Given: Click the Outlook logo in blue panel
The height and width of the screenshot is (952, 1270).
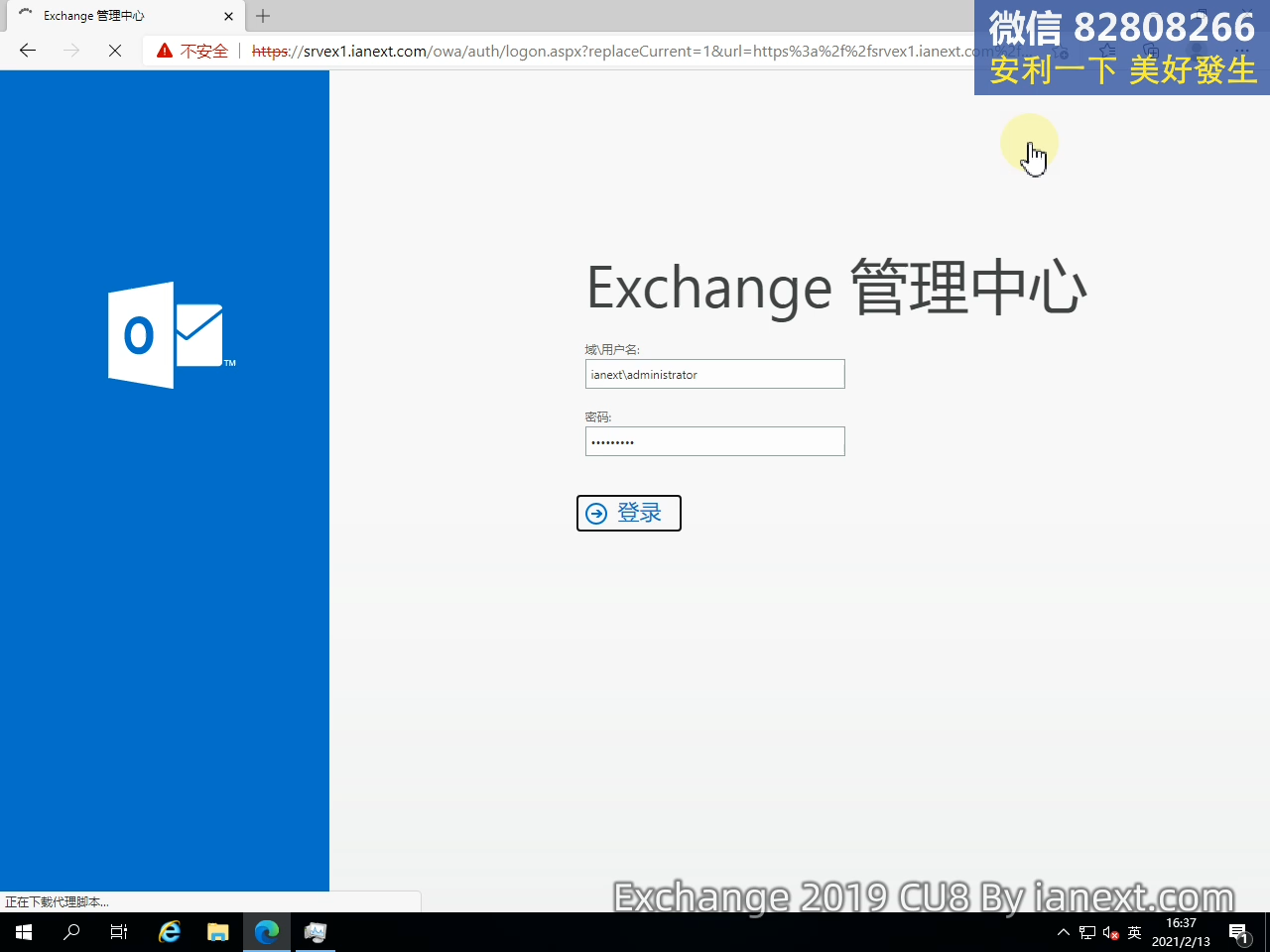Looking at the screenshot, I should tap(171, 335).
